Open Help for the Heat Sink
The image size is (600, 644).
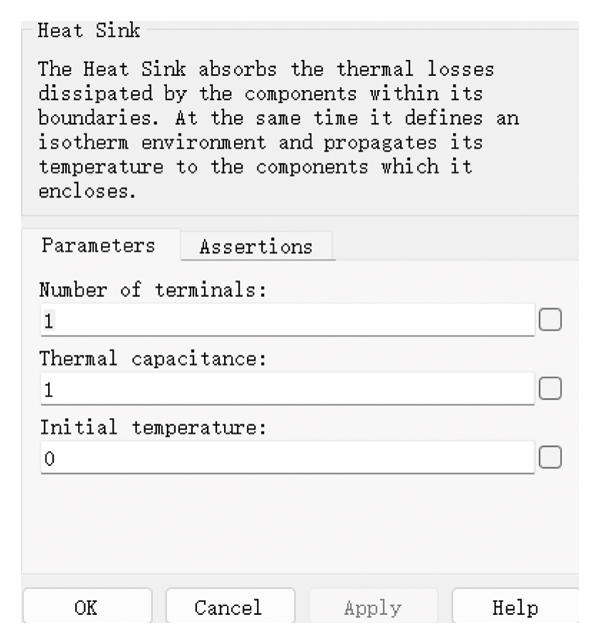click(x=515, y=607)
